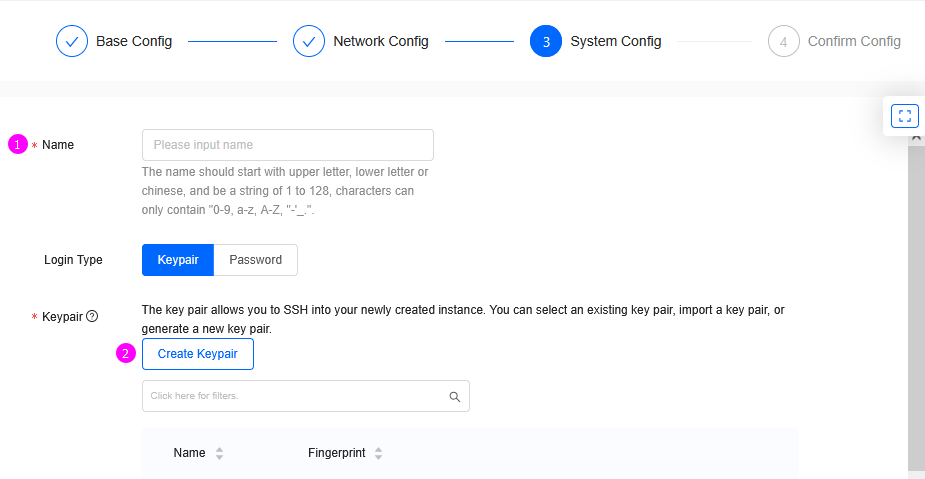
Task: Sort the table by Name column arrows
Action: [x=219, y=453]
